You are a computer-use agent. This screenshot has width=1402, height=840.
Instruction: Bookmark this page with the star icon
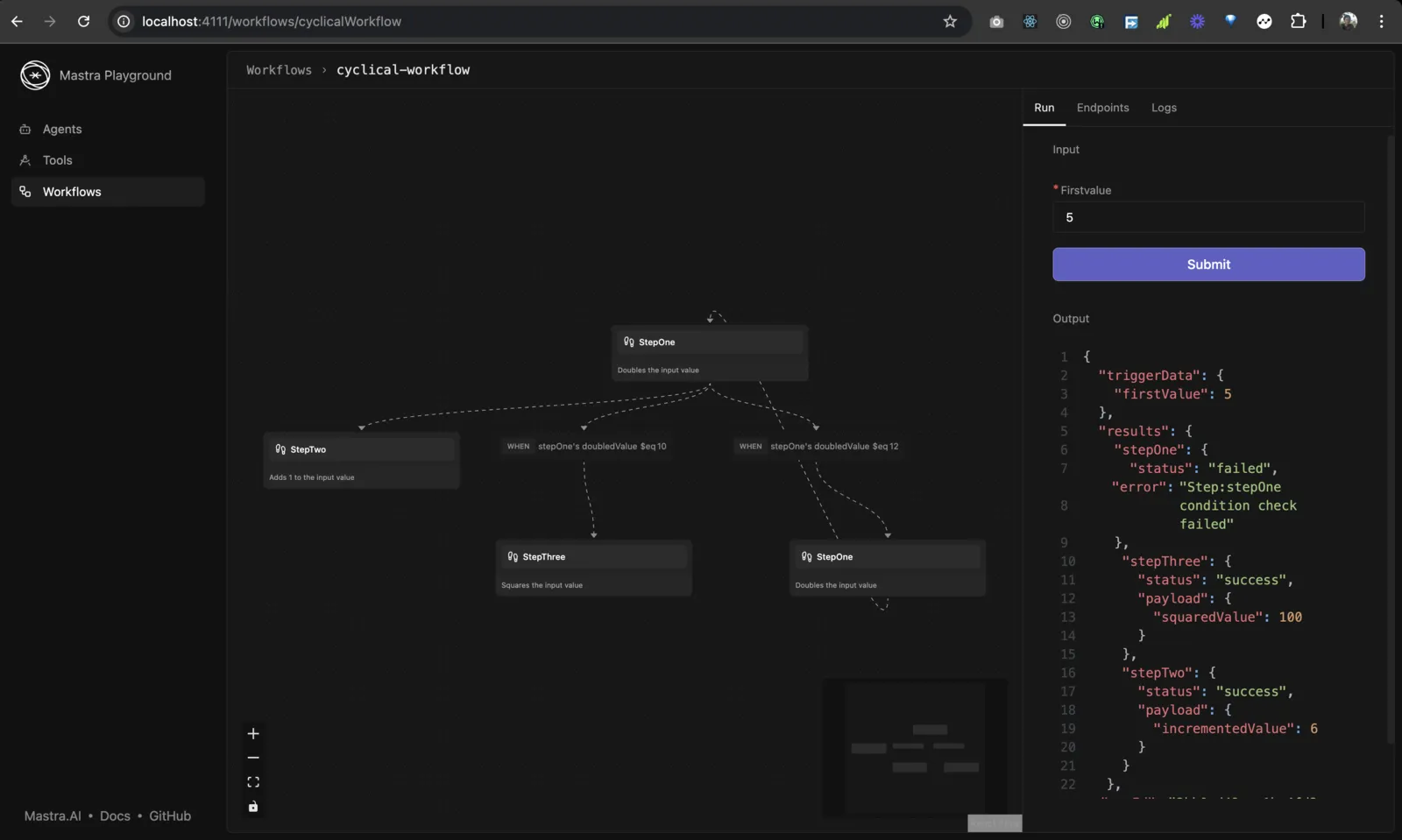click(950, 21)
